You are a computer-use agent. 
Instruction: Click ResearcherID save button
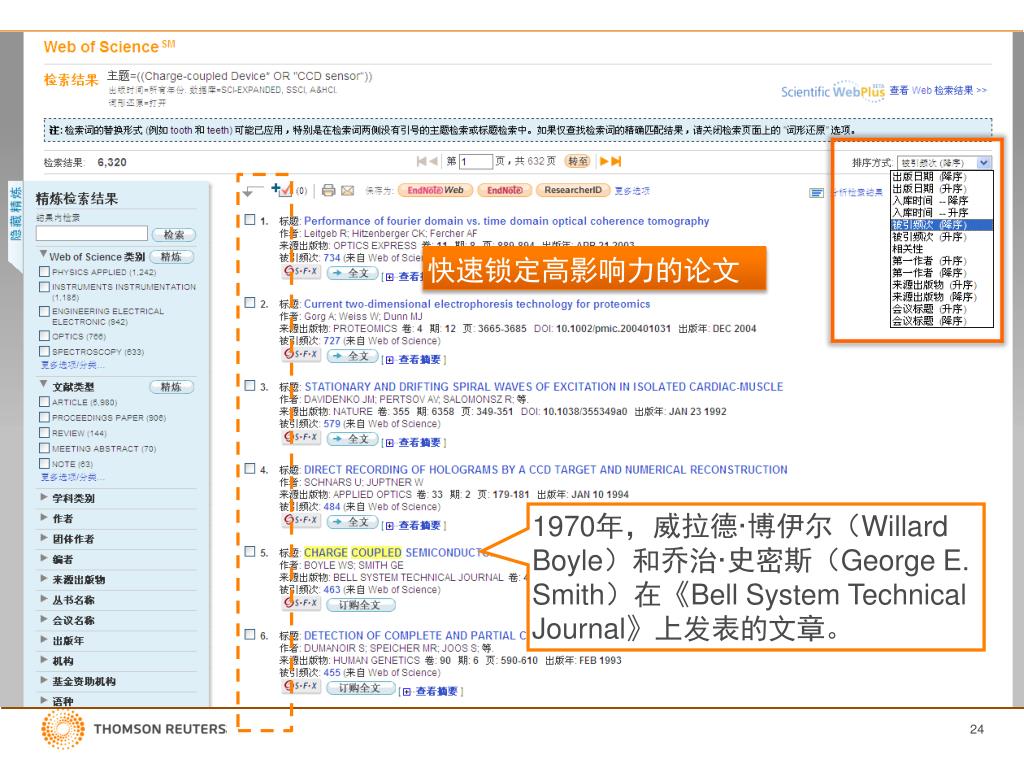573,190
